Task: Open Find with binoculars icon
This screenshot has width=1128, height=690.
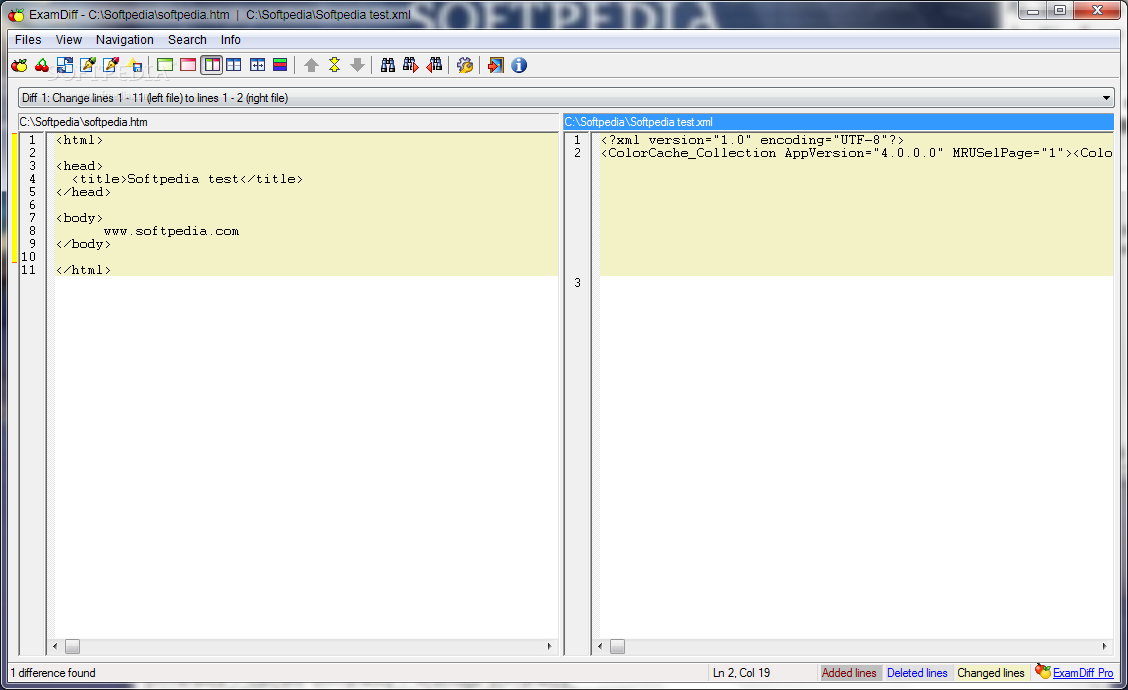Action: coord(388,65)
